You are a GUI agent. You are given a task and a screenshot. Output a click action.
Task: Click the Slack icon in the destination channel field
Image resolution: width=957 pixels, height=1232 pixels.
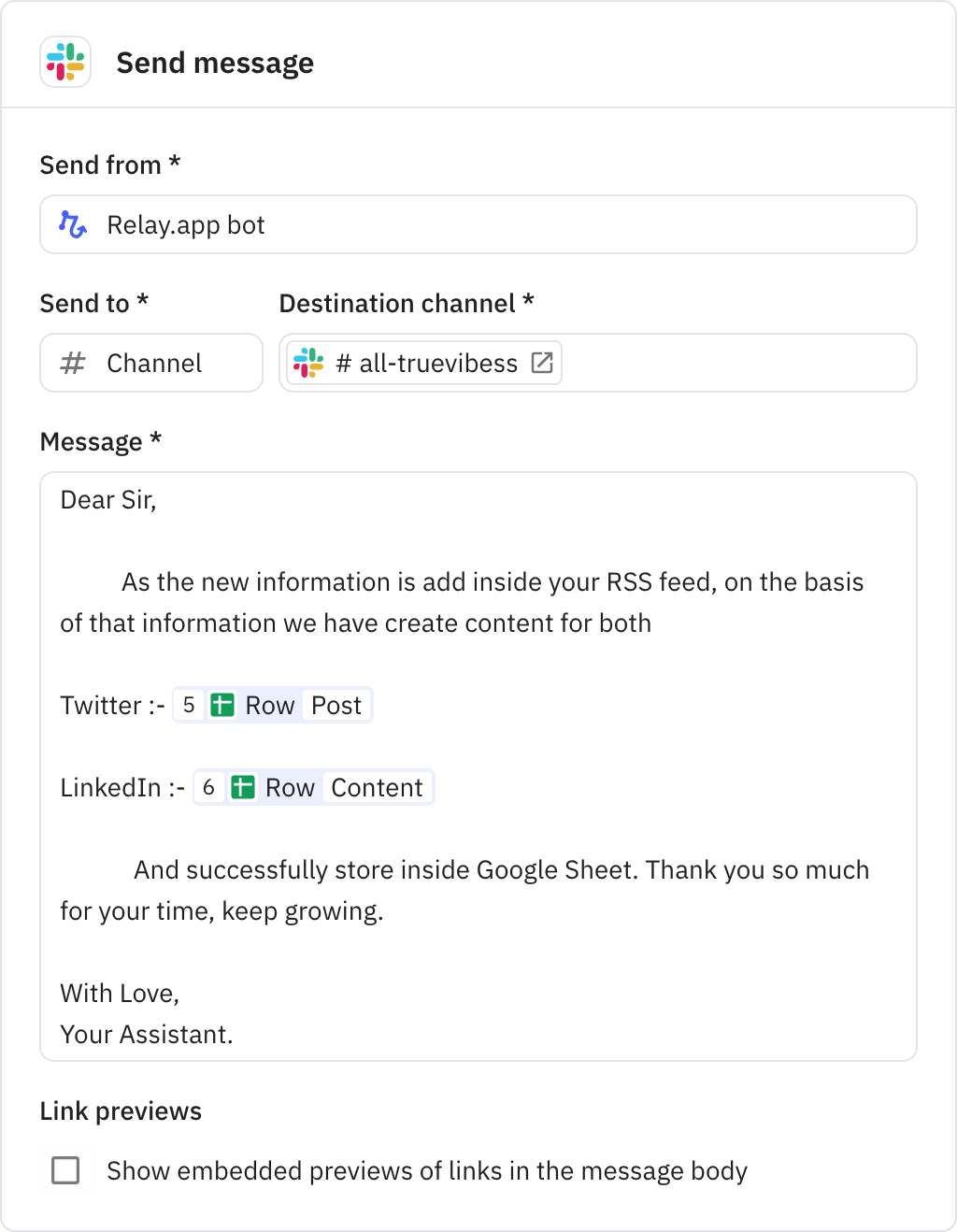pyautogui.click(x=308, y=363)
